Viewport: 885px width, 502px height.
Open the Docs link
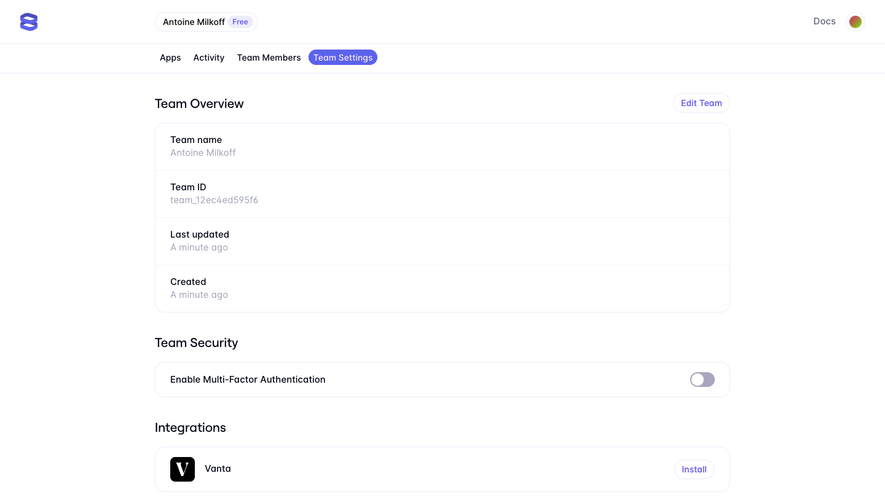(824, 21)
